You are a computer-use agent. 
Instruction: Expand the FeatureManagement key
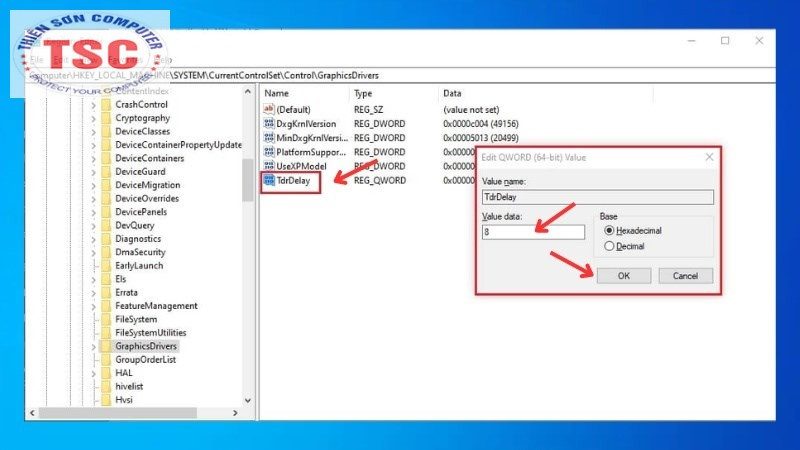click(93, 306)
